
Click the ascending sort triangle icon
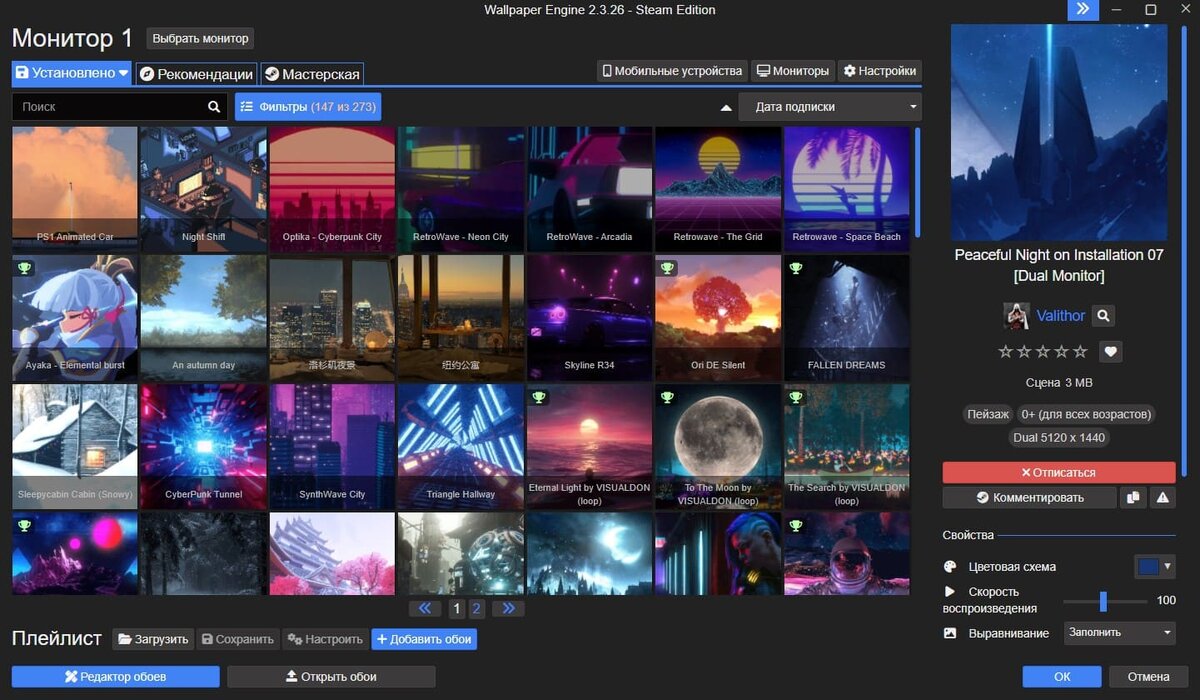pyautogui.click(x=726, y=107)
